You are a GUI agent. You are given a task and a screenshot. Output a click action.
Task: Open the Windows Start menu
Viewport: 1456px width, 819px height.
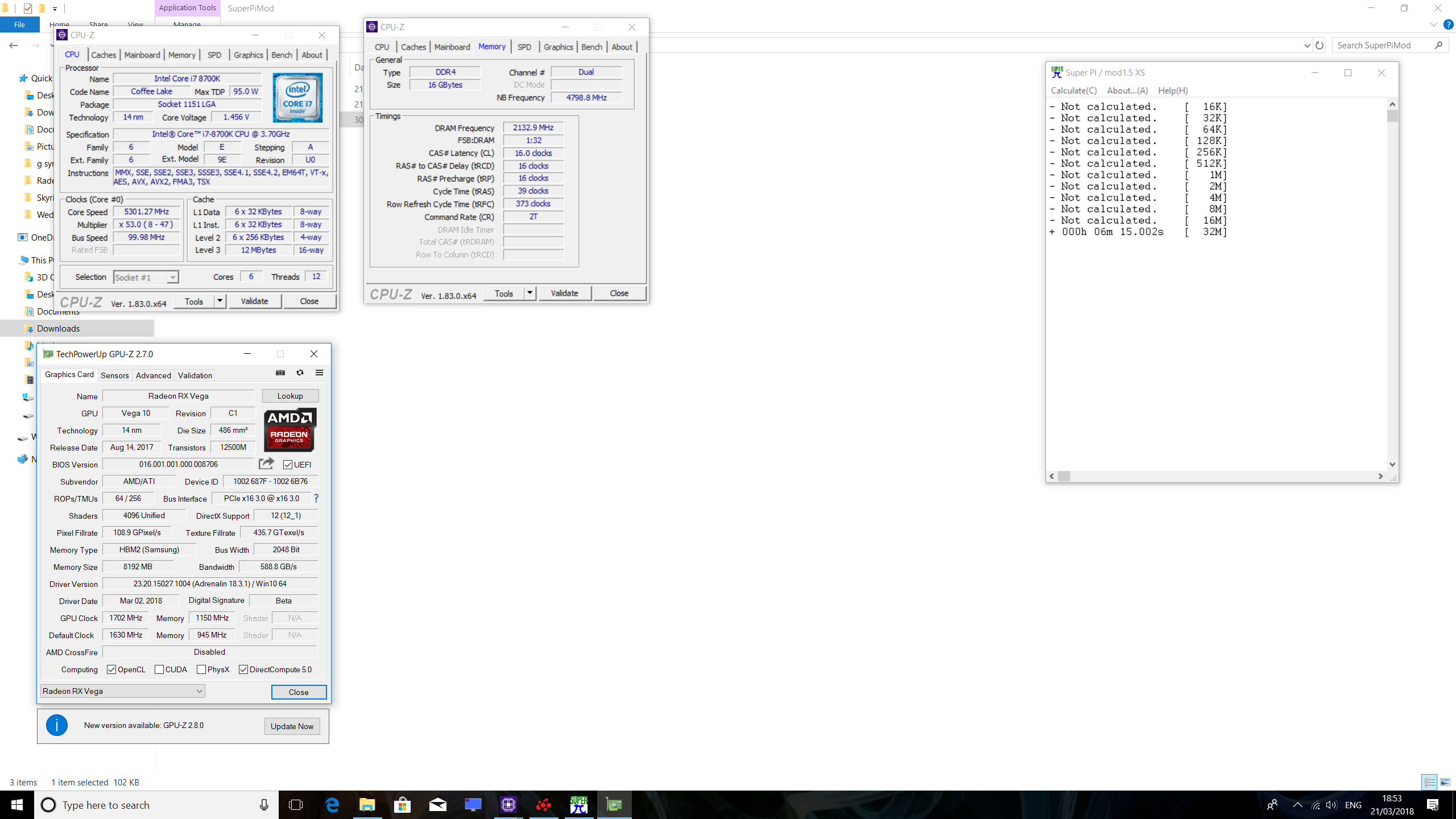[x=17, y=805]
